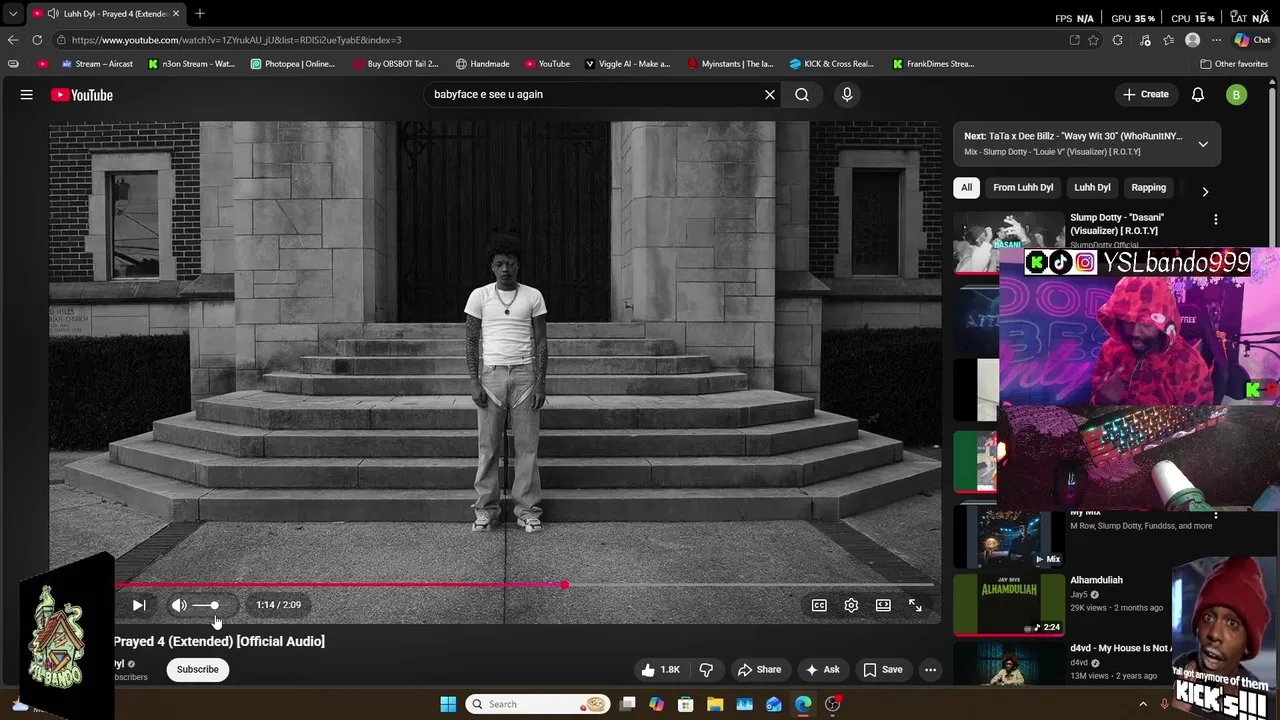Switch to theater mode
The height and width of the screenshot is (720, 1280).
[883, 605]
